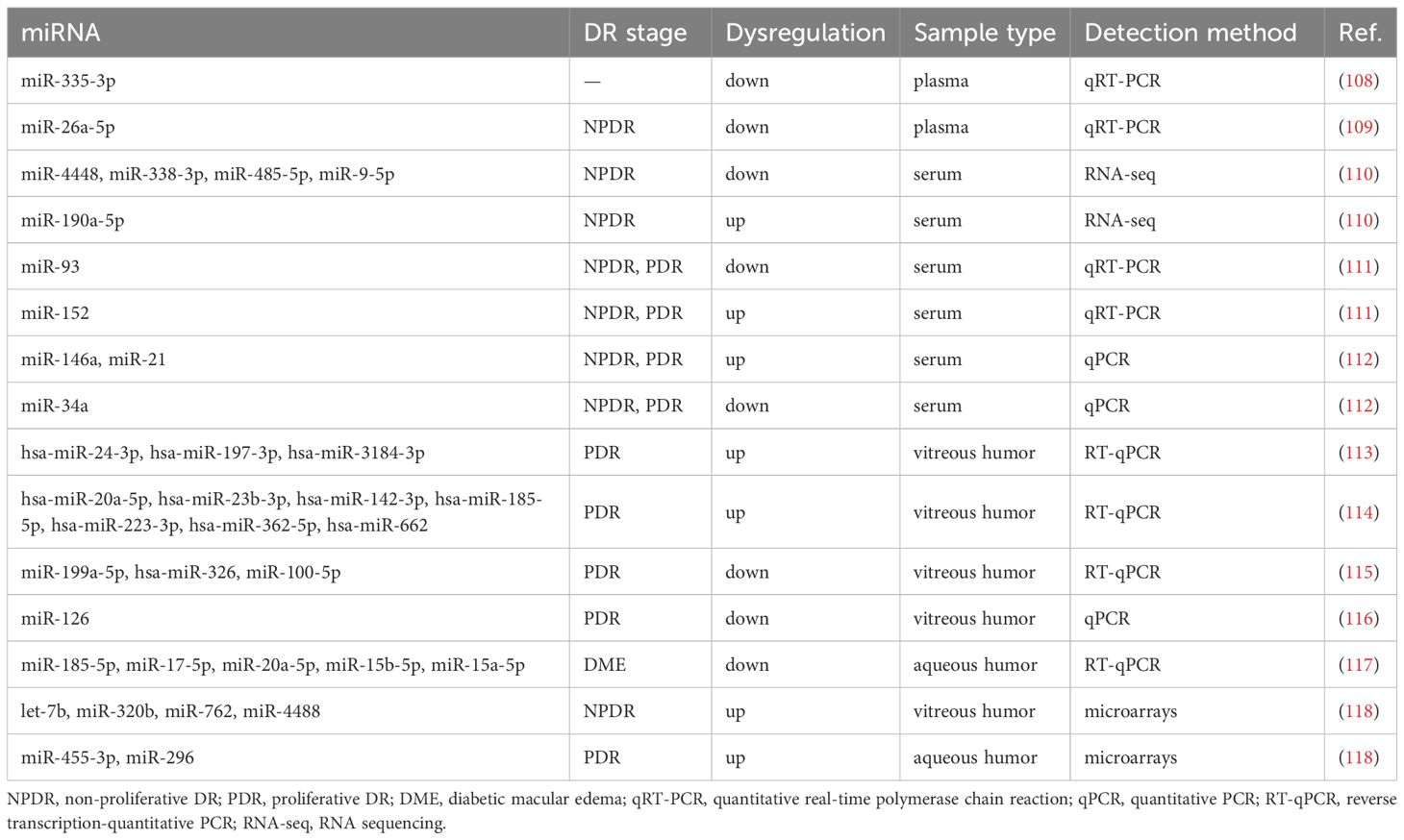This screenshot has width=1404, height=840.
Task: Click the Sample type column header
Action: [984, 33]
